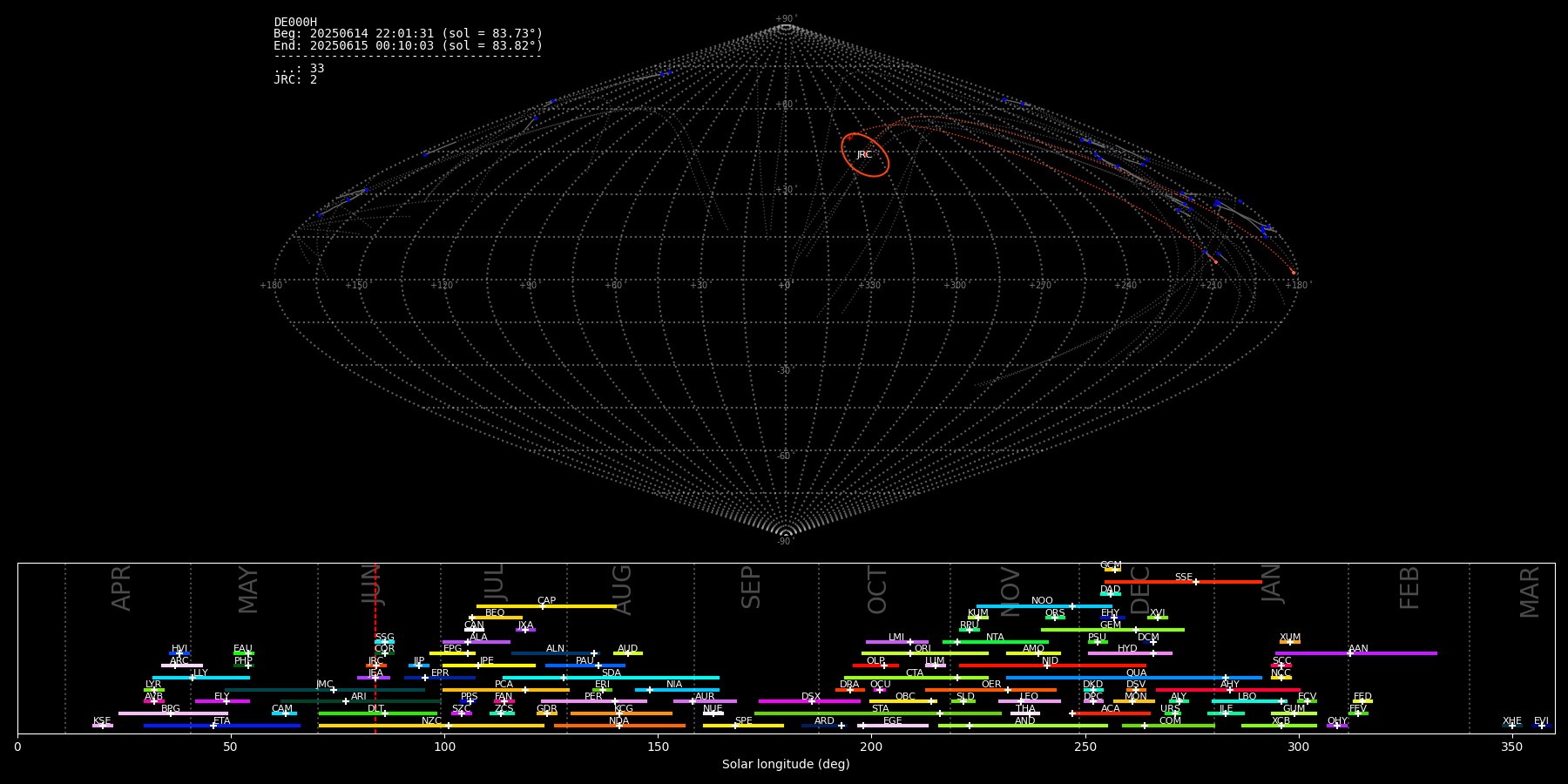Select the DAD shower label
1568x784 pixels.
click(1111, 590)
